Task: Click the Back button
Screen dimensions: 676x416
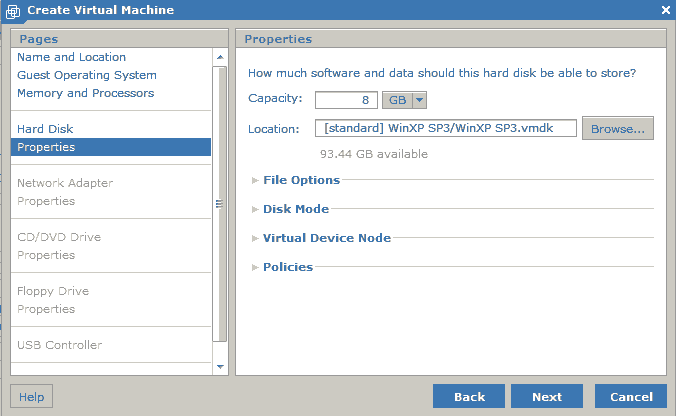Action: pos(469,396)
